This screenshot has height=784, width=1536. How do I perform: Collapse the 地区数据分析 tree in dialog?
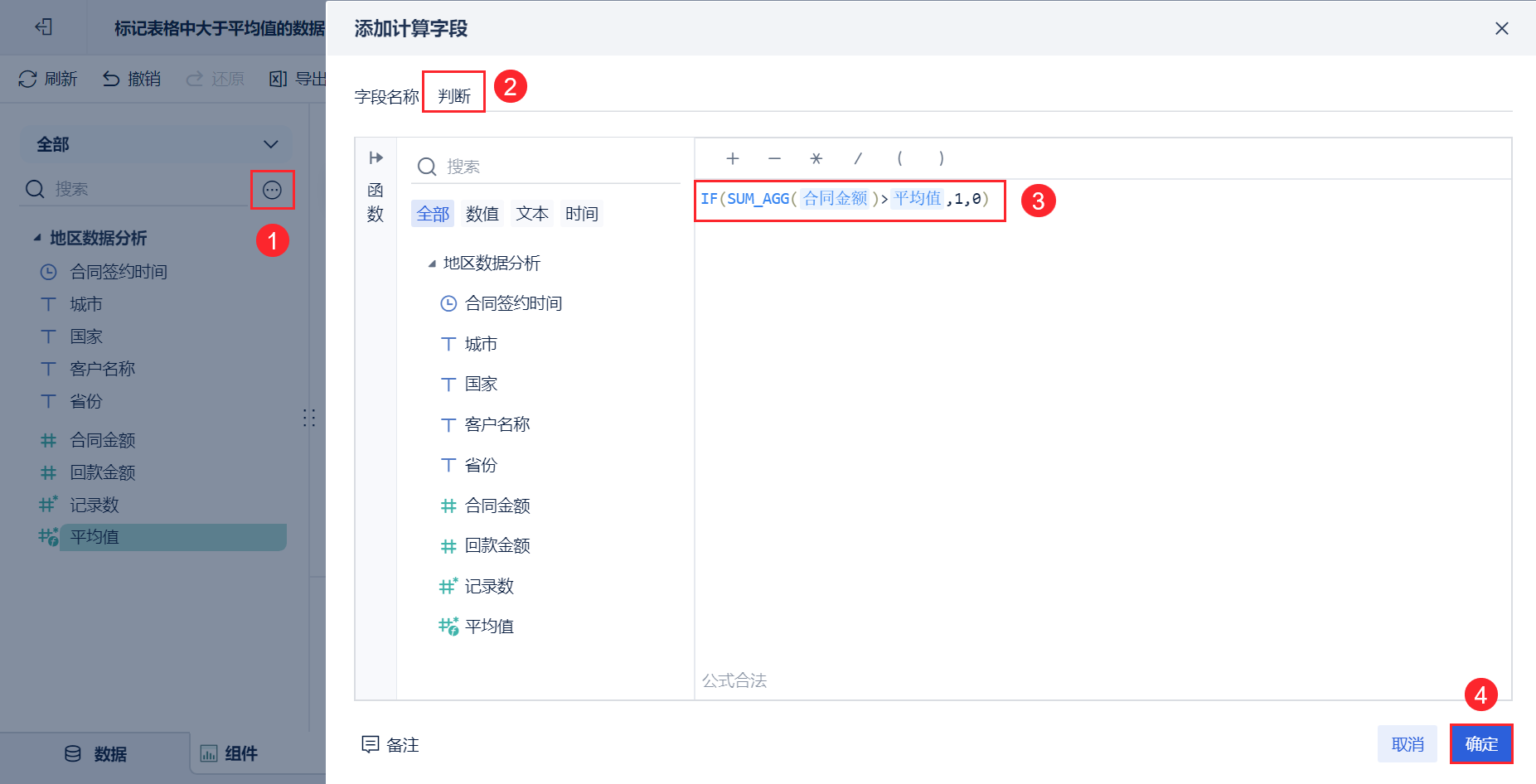click(x=432, y=264)
